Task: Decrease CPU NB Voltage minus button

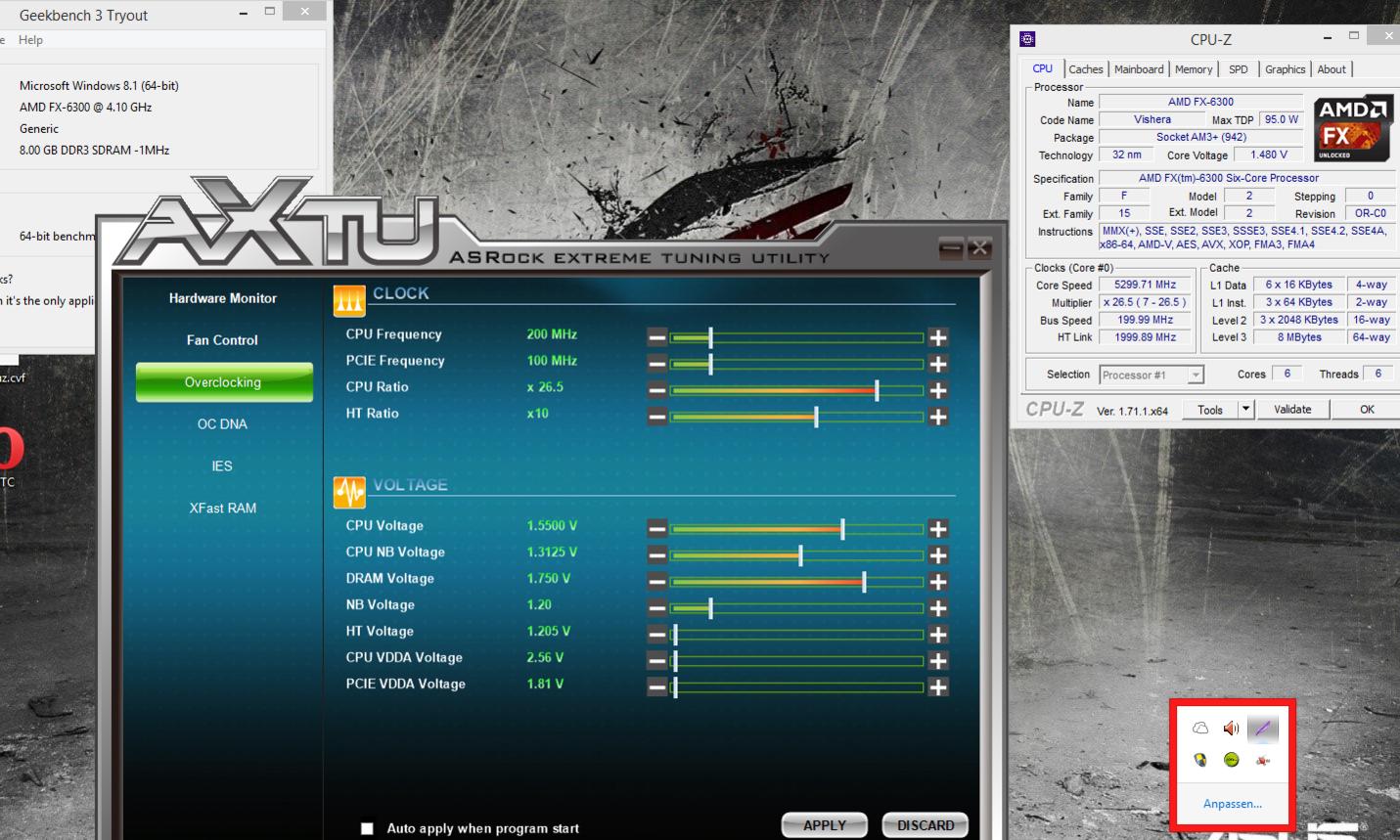Action: point(657,555)
